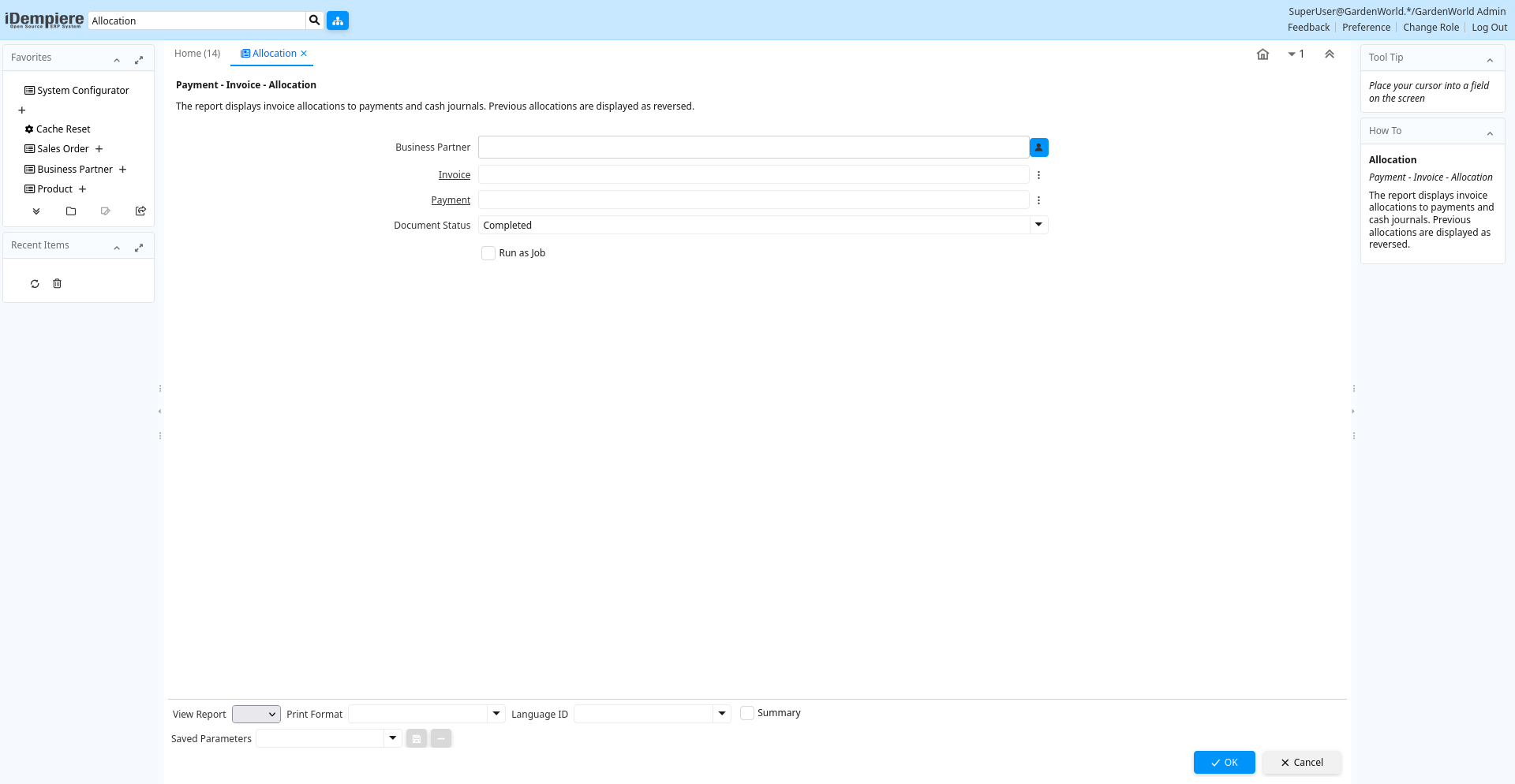Click the search magnifier icon
Screen dimensions: 1515x784
(314, 21)
